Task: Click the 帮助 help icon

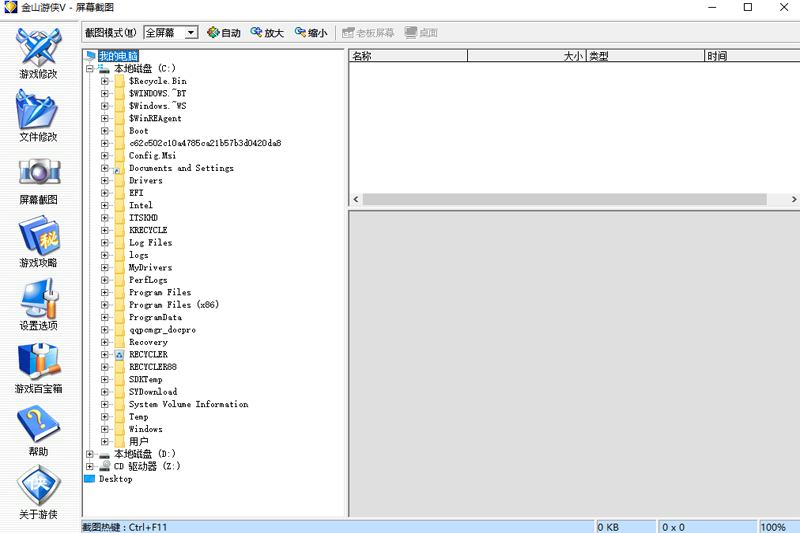Action: click(x=38, y=426)
